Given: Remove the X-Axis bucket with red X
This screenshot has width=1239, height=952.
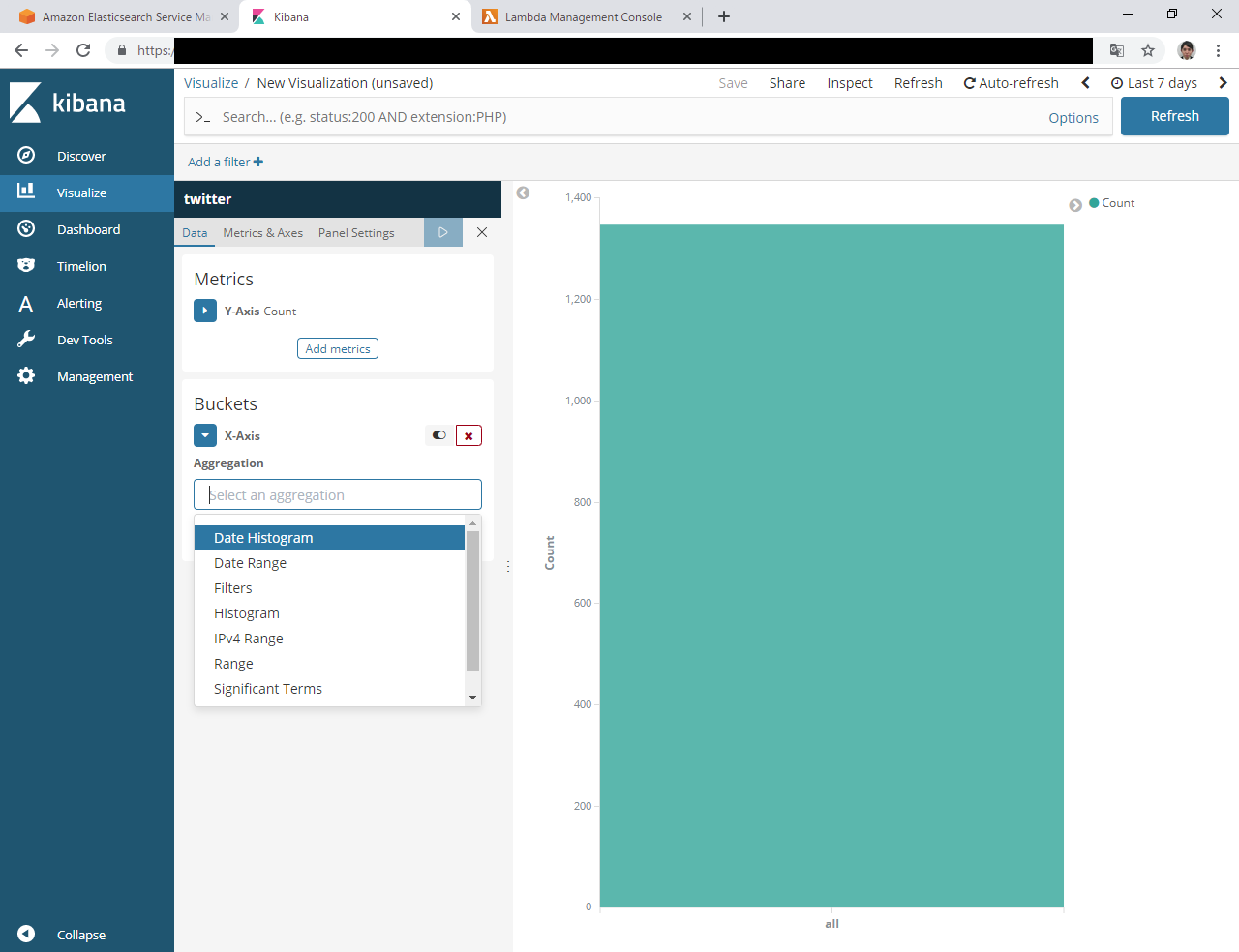Looking at the screenshot, I should pos(468,436).
